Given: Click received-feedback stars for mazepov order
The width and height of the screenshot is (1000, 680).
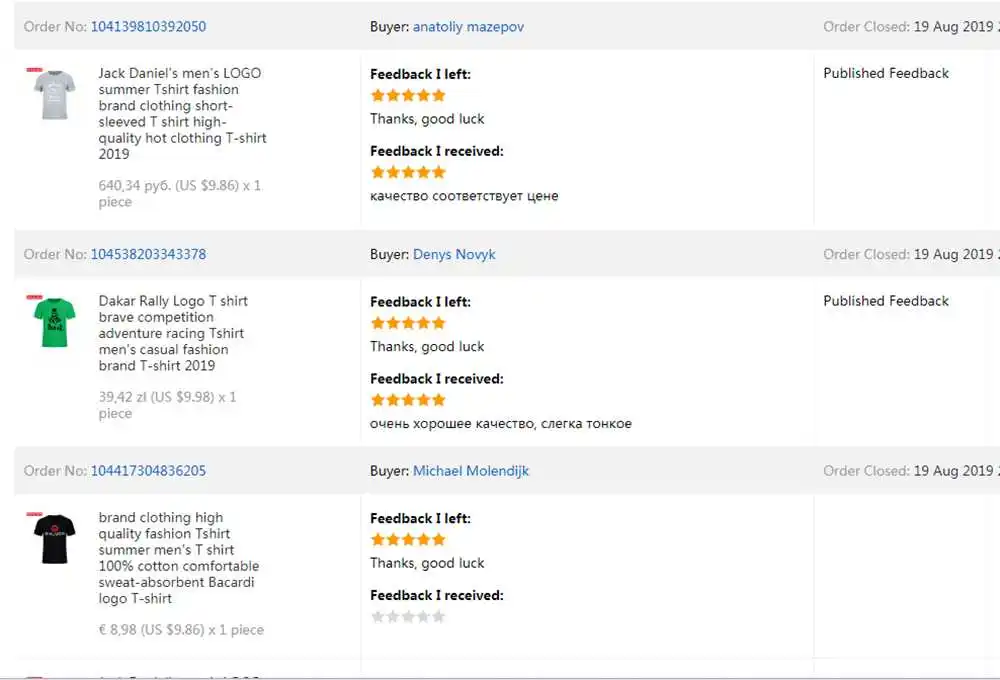Looking at the screenshot, I should coord(408,173).
